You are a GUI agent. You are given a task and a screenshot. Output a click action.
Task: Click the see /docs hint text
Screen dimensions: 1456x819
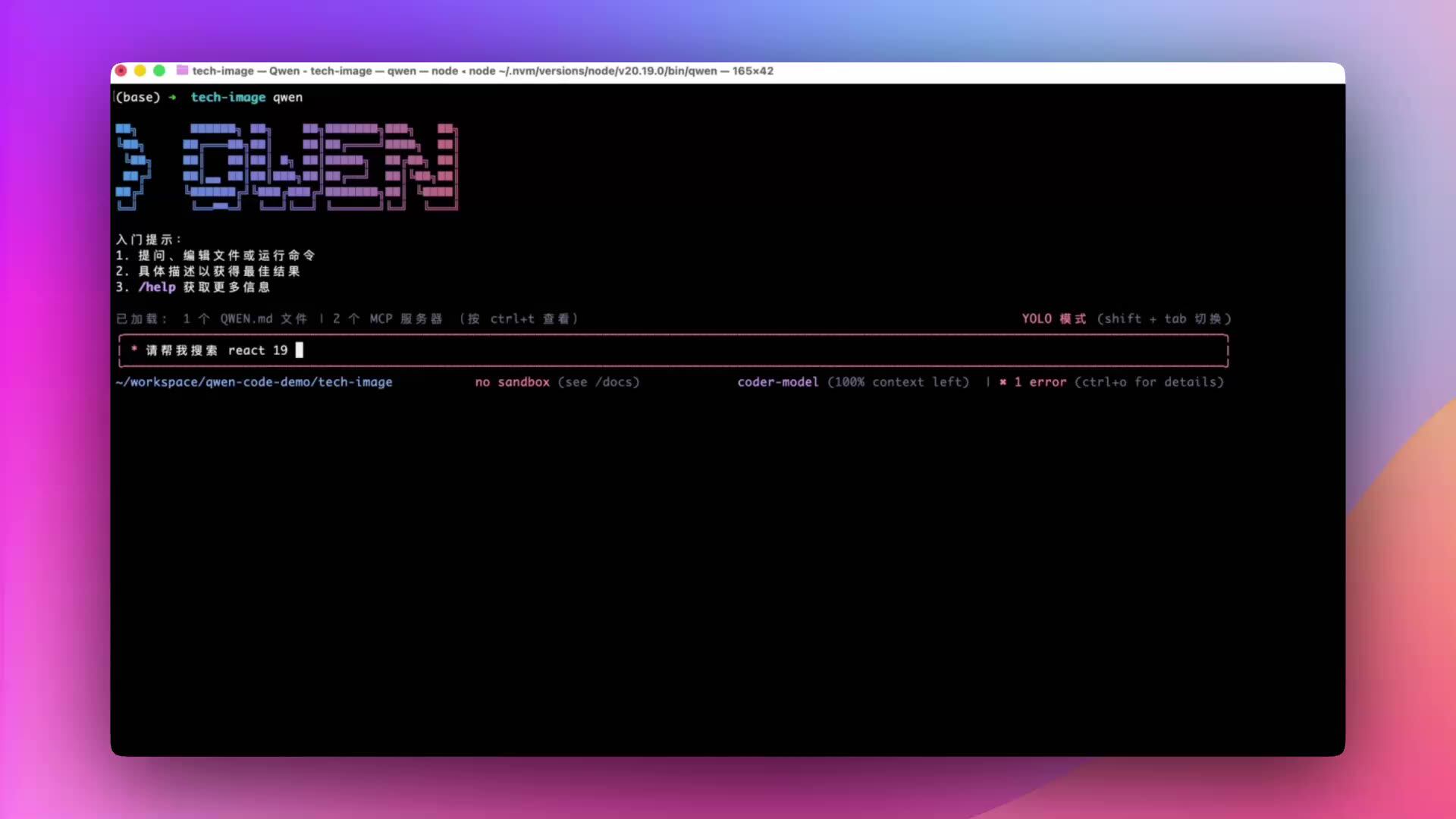click(x=598, y=382)
